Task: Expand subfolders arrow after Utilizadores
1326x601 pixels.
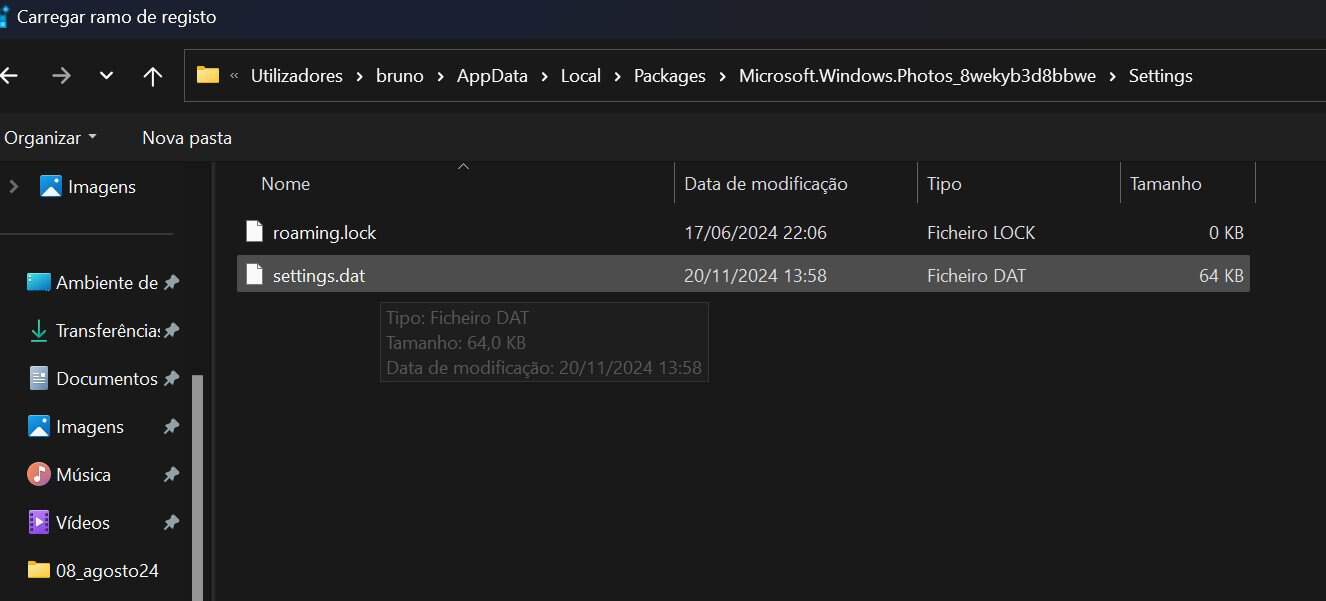Action: coord(360,76)
